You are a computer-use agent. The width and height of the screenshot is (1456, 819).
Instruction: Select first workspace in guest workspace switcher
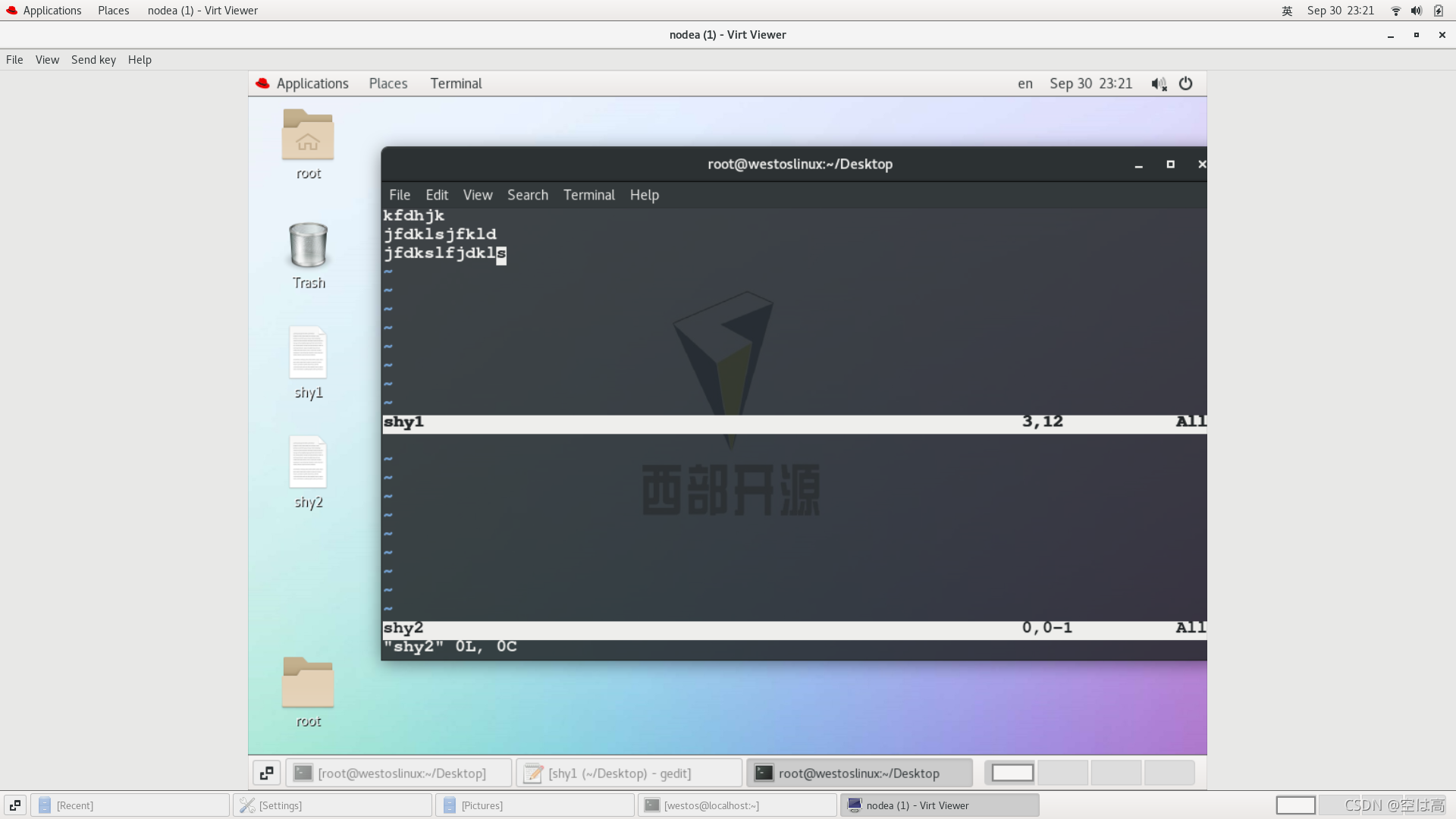coord(1012,773)
